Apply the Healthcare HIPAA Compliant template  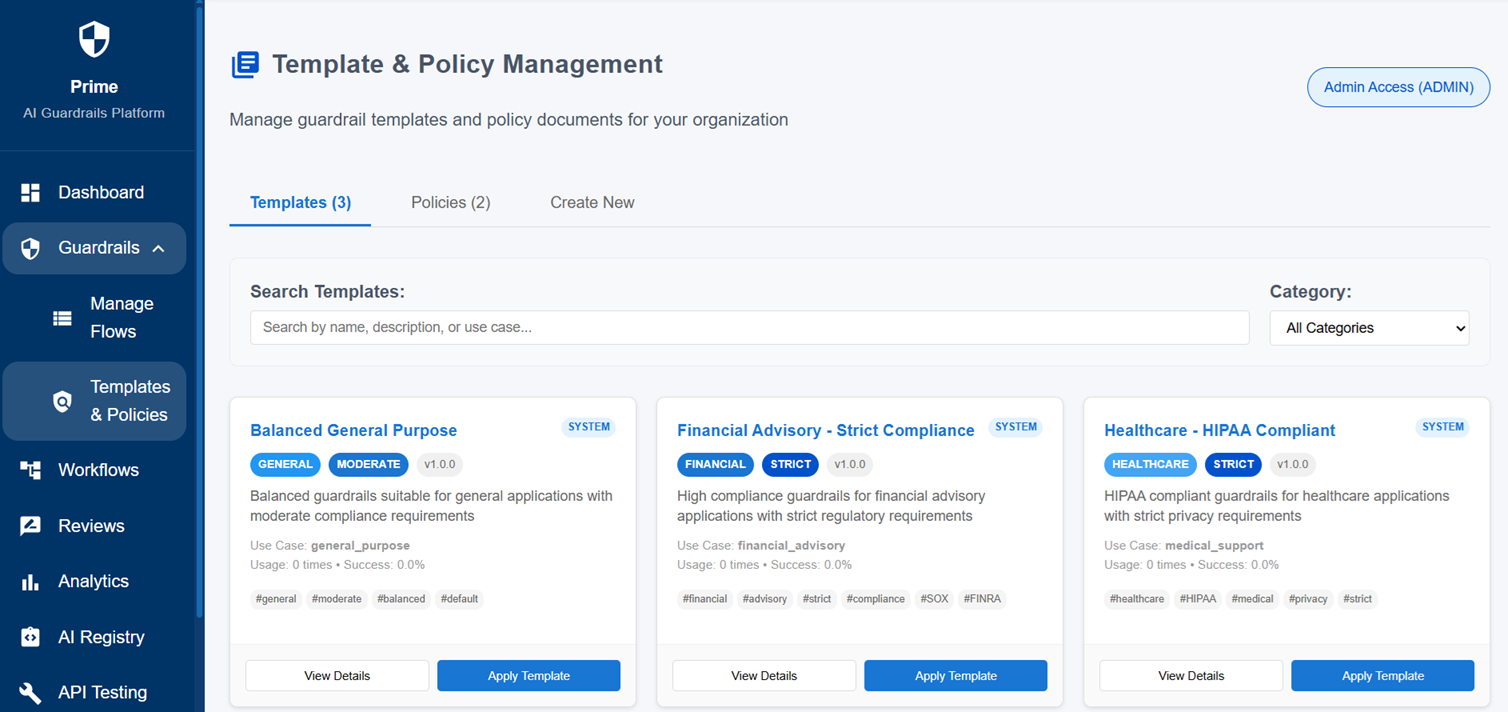click(x=1382, y=676)
